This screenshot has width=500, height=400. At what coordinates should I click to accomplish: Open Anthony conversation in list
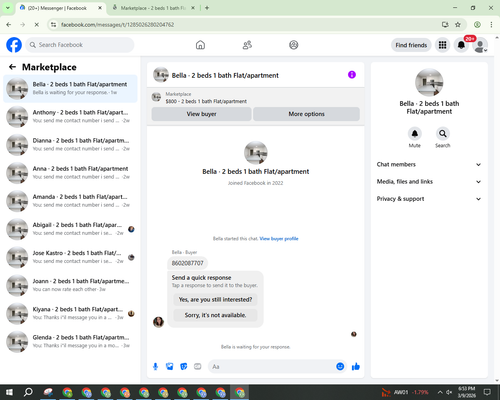(x=70, y=117)
